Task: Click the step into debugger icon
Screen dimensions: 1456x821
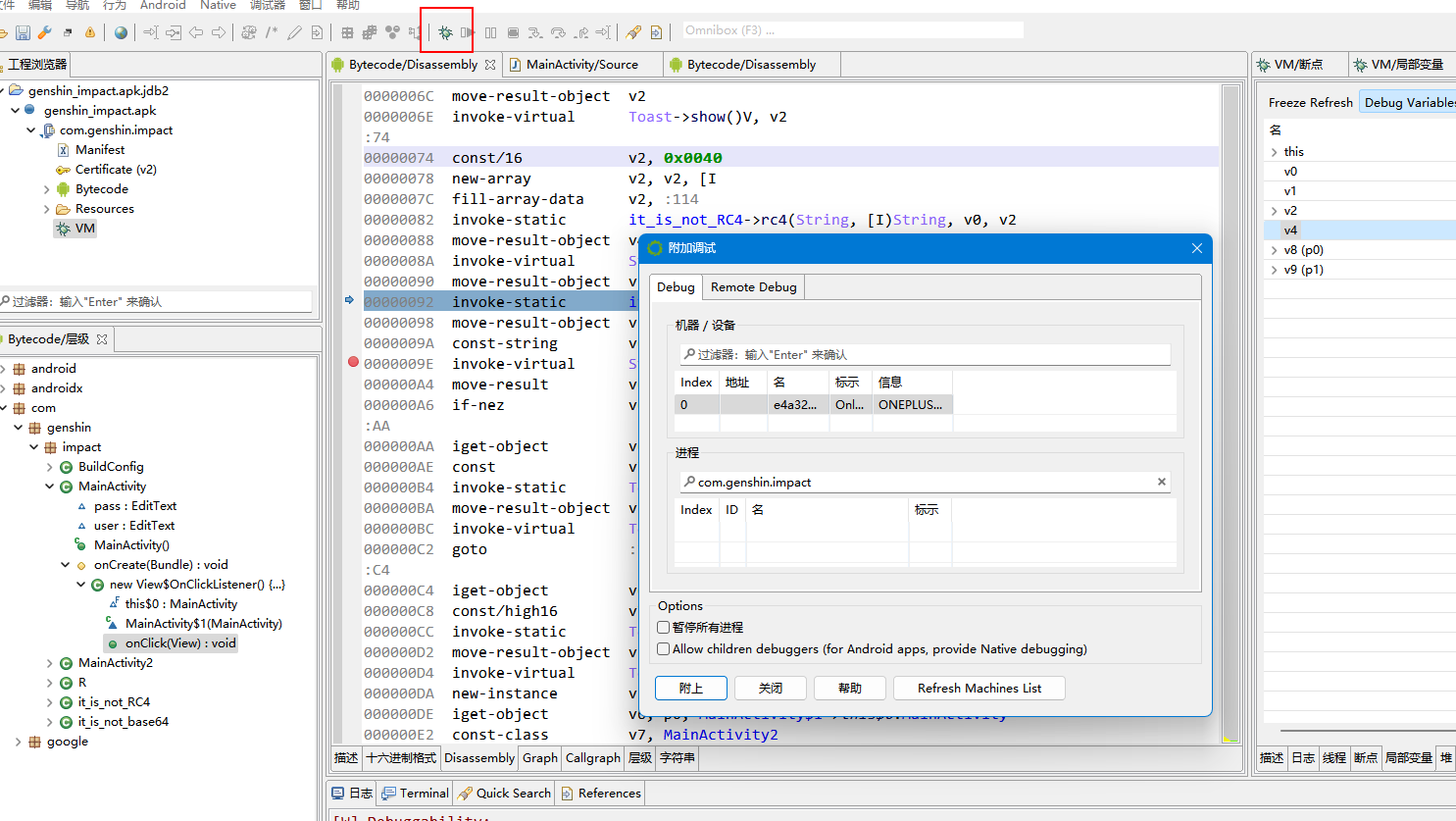Action: (535, 32)
